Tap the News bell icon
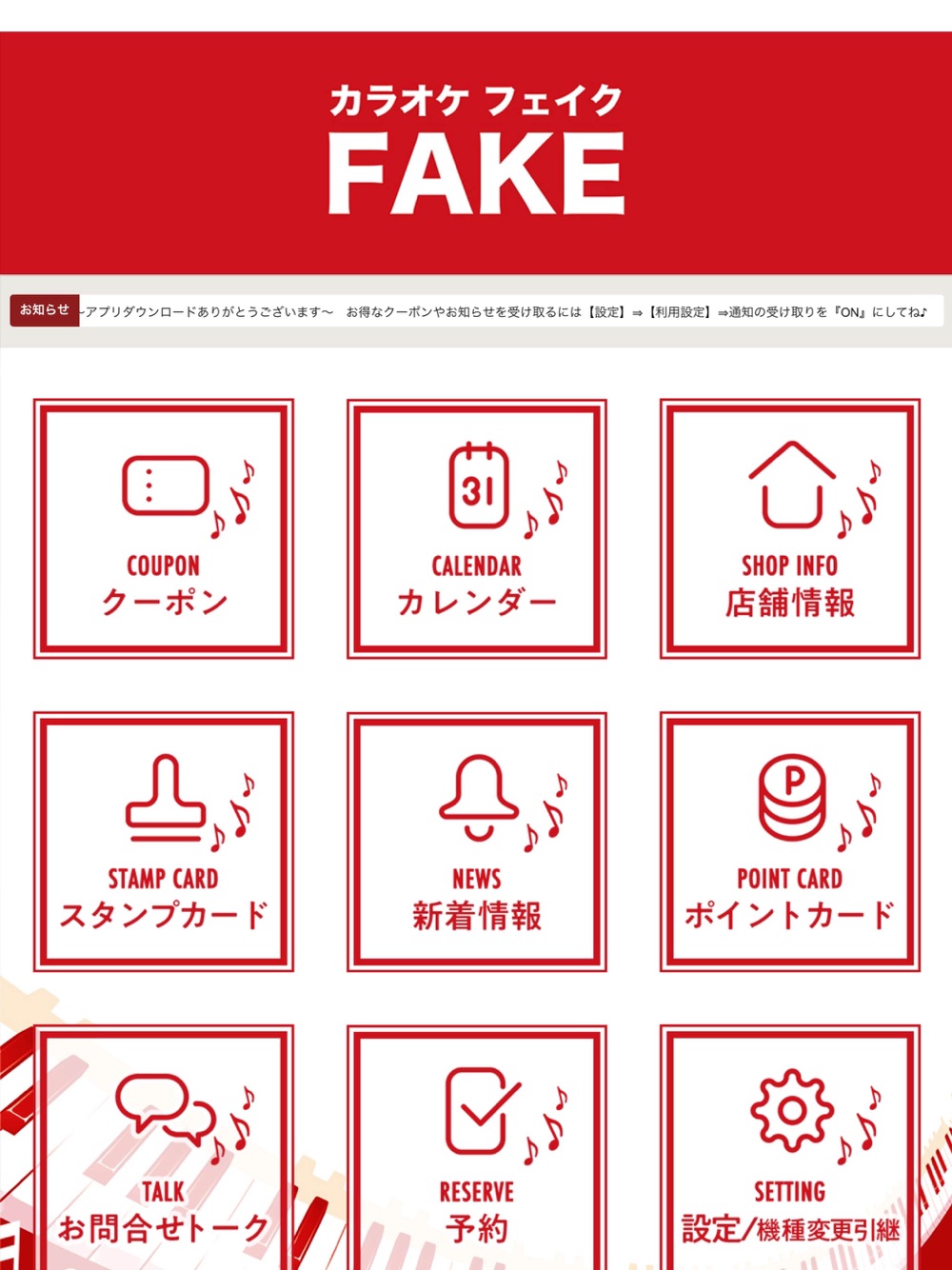 coord(479,798)
